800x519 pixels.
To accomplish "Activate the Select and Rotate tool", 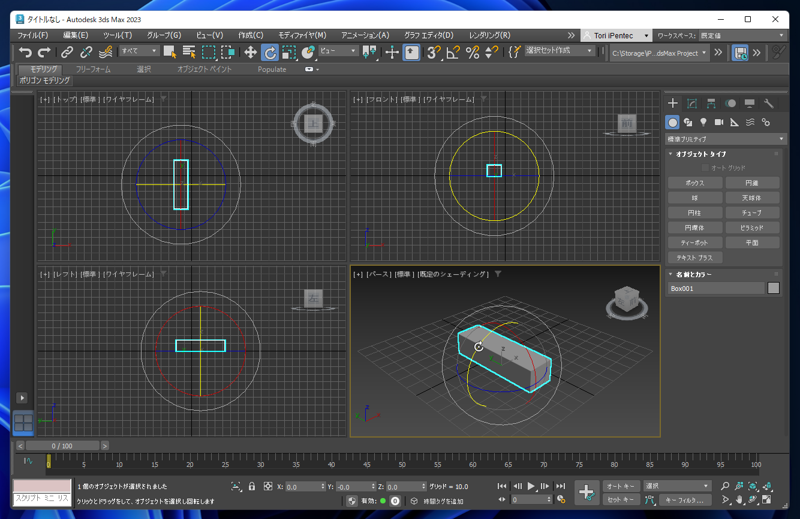I will click(269, 52).
